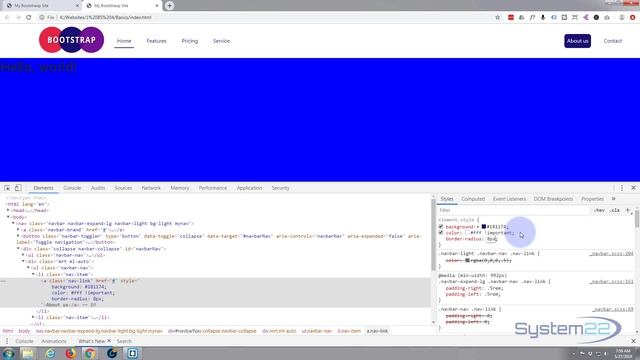Open a new browser tab with plus

point(169,6)
